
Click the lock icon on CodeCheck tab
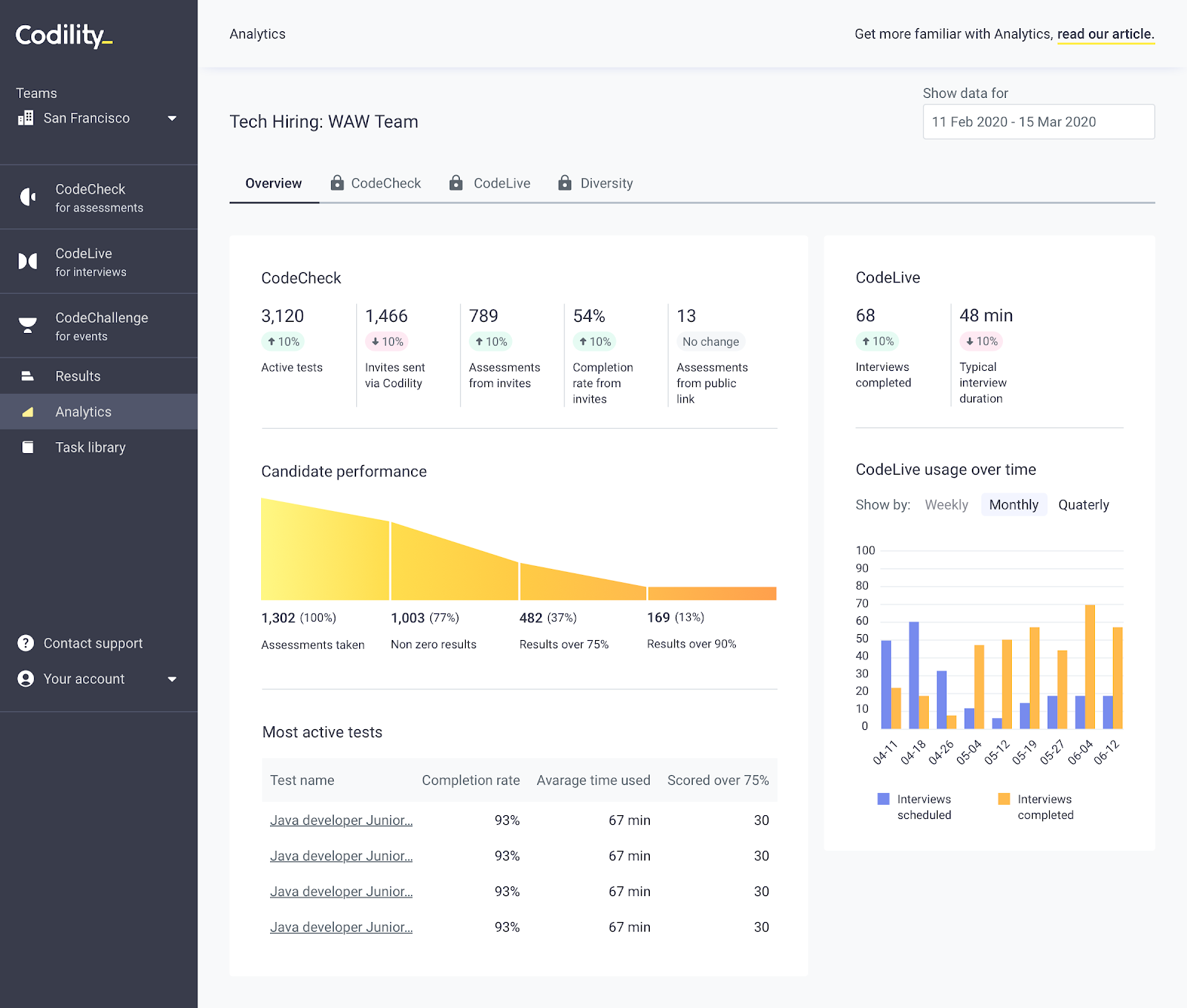(x=337, y=182)
